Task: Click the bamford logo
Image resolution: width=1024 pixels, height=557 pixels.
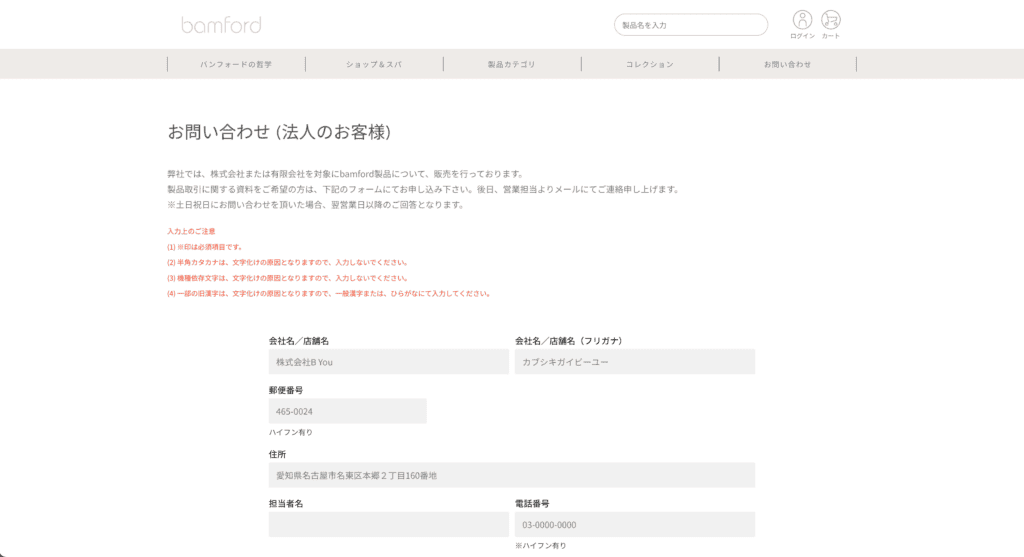Action: 221,25
